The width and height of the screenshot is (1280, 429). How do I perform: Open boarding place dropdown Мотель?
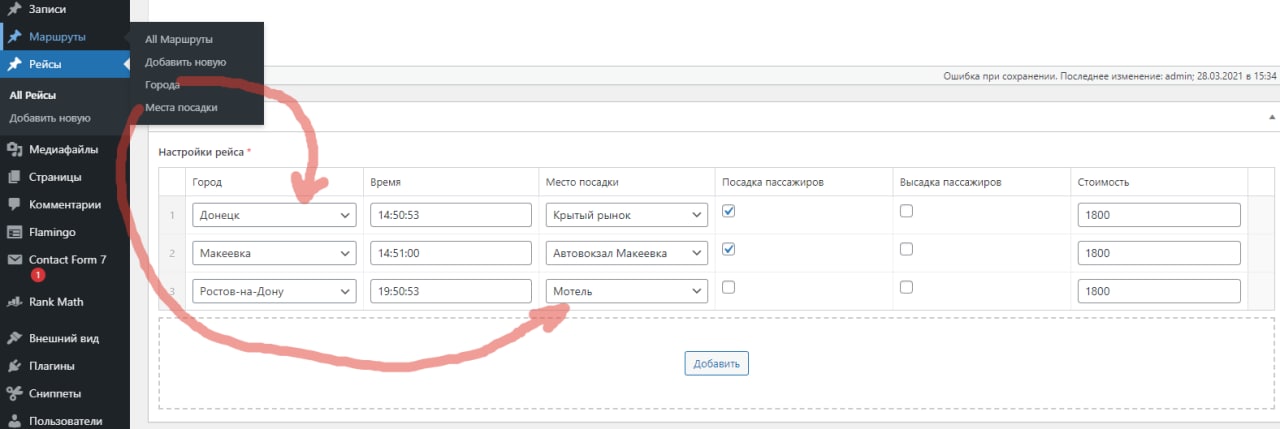pyautogui.click(x=627, y=291)
